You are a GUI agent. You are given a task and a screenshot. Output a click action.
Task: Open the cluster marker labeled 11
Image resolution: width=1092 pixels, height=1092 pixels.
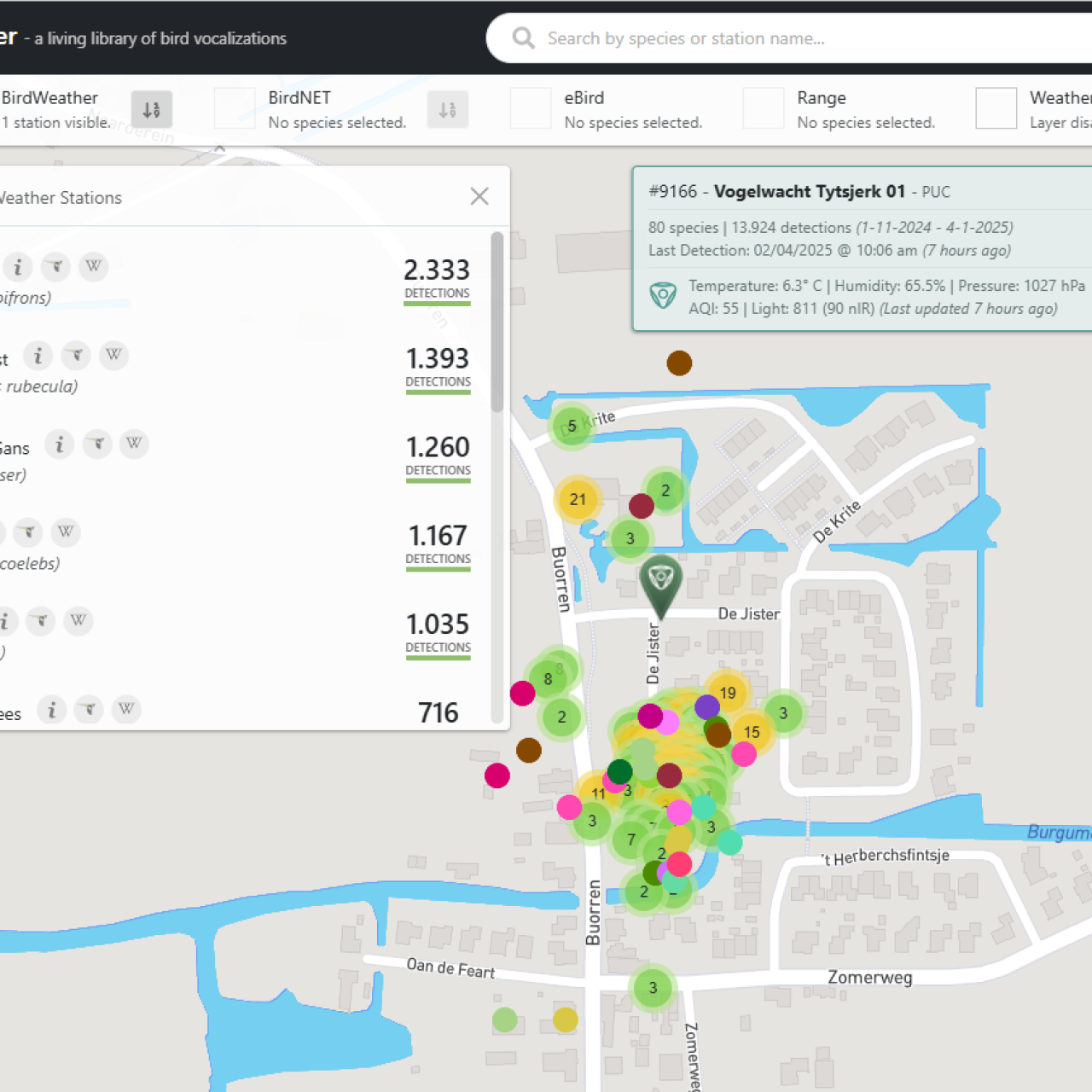pyautogui.click(x=598, y=793)
